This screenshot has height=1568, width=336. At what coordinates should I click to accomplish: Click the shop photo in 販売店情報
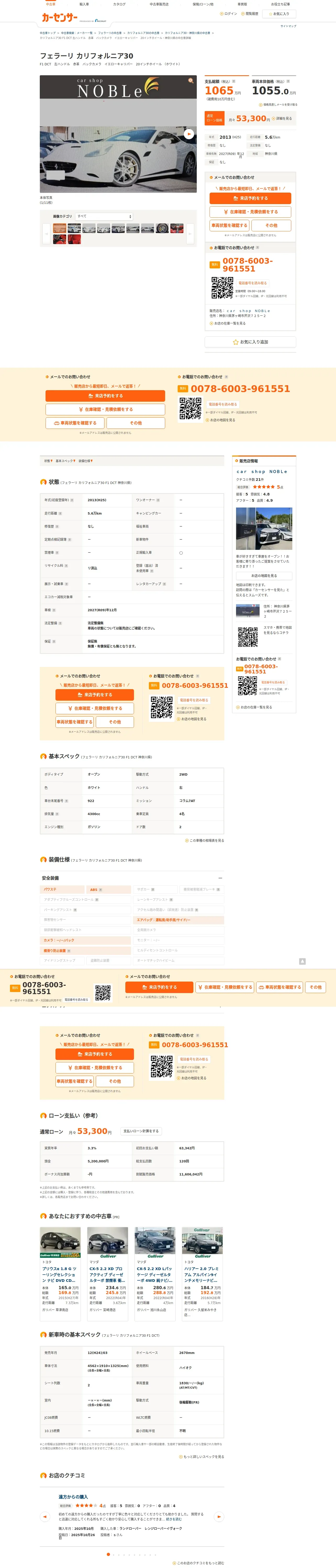264,529
